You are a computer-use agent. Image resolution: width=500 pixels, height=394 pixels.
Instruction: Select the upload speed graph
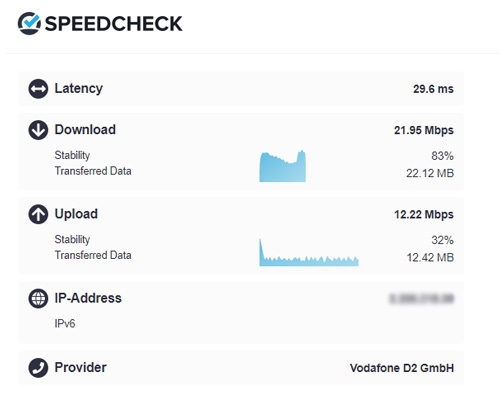309,252
